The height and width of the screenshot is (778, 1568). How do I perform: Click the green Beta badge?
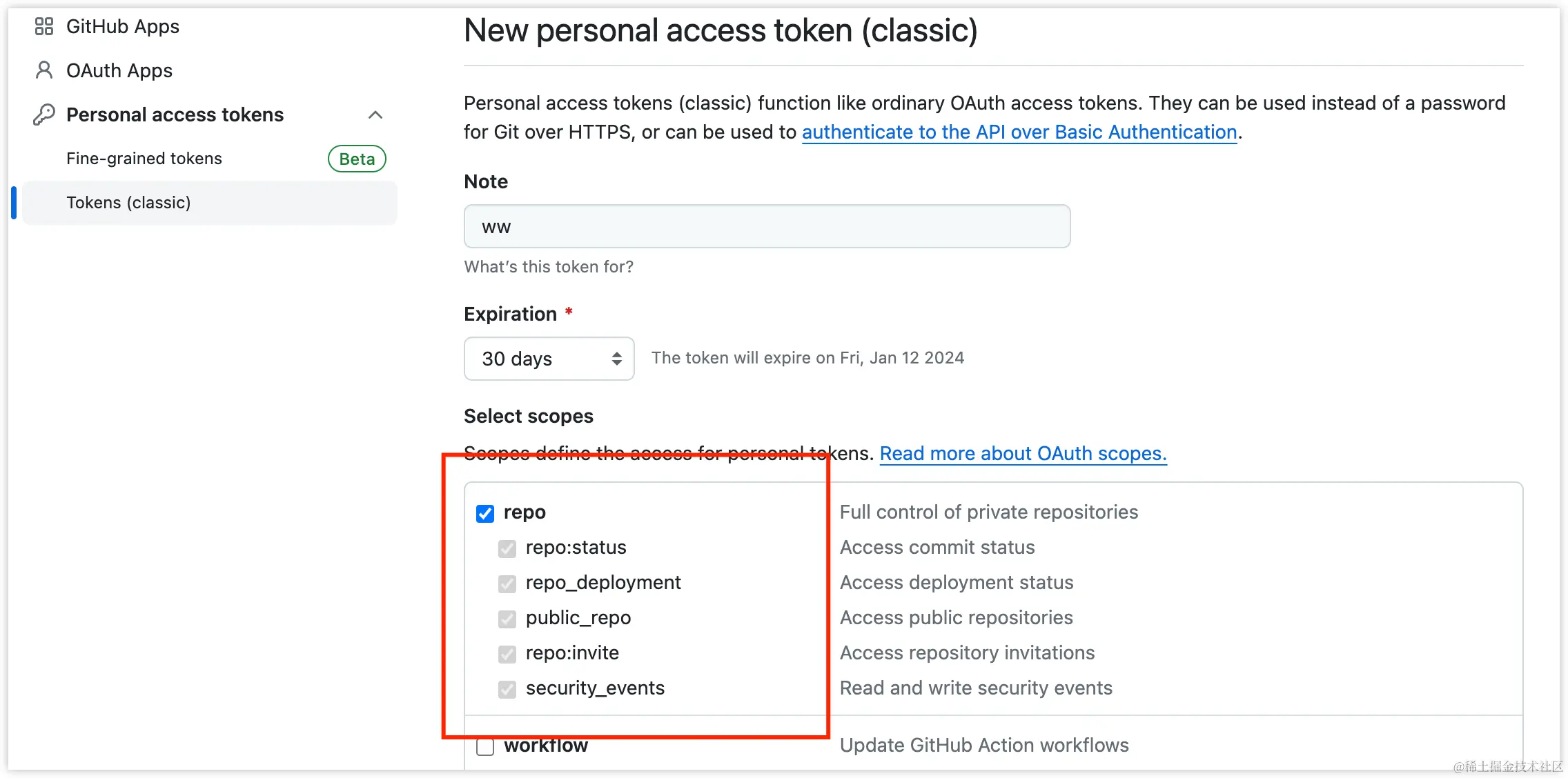point(357,159)
